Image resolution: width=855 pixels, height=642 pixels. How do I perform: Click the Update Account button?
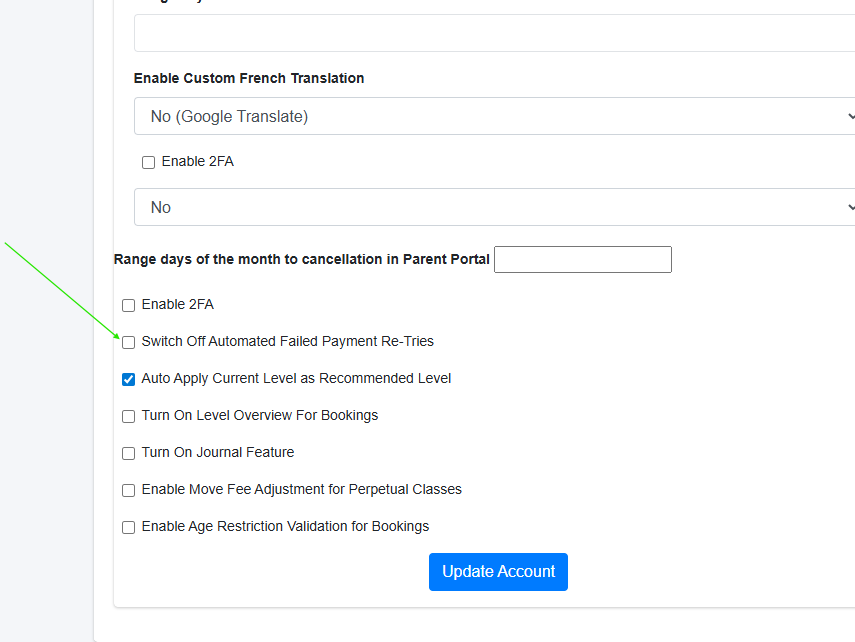pos(498,572)
